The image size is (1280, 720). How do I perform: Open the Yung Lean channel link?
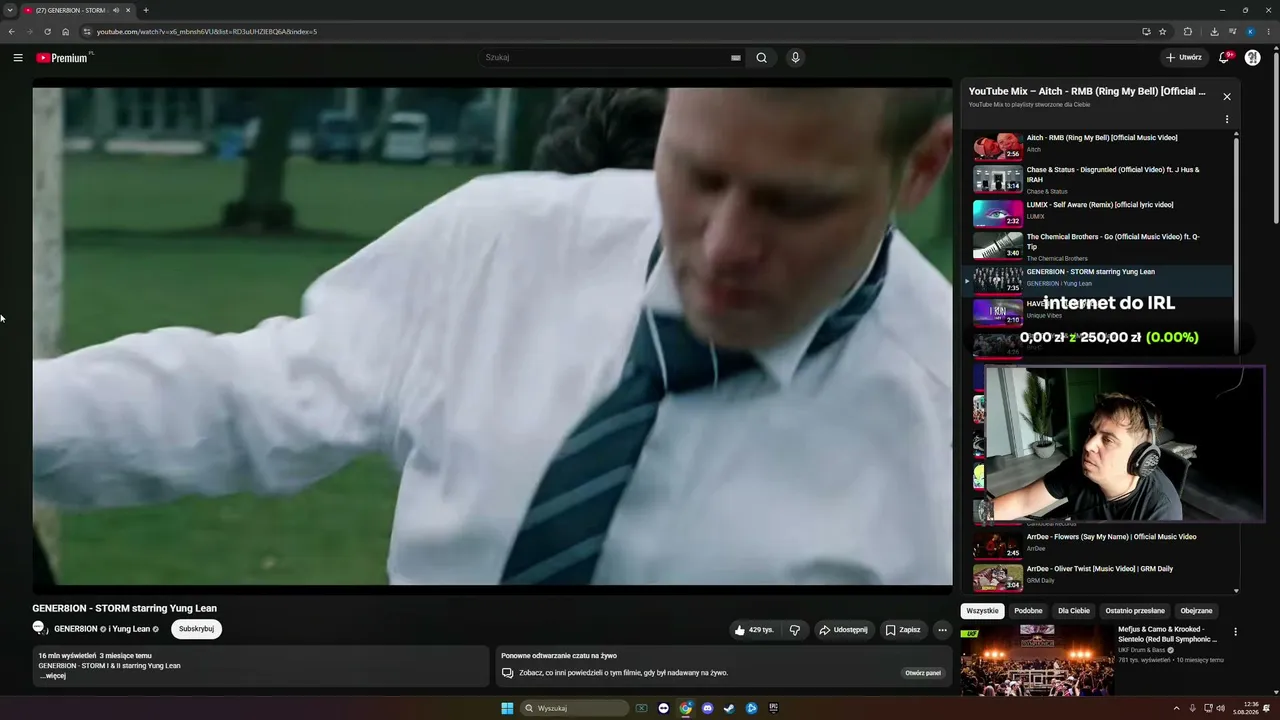pos(130,629)
